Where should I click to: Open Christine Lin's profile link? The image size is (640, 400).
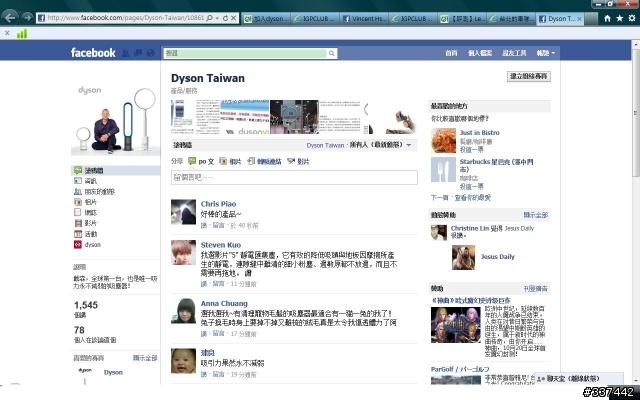[x=470, y=228]
